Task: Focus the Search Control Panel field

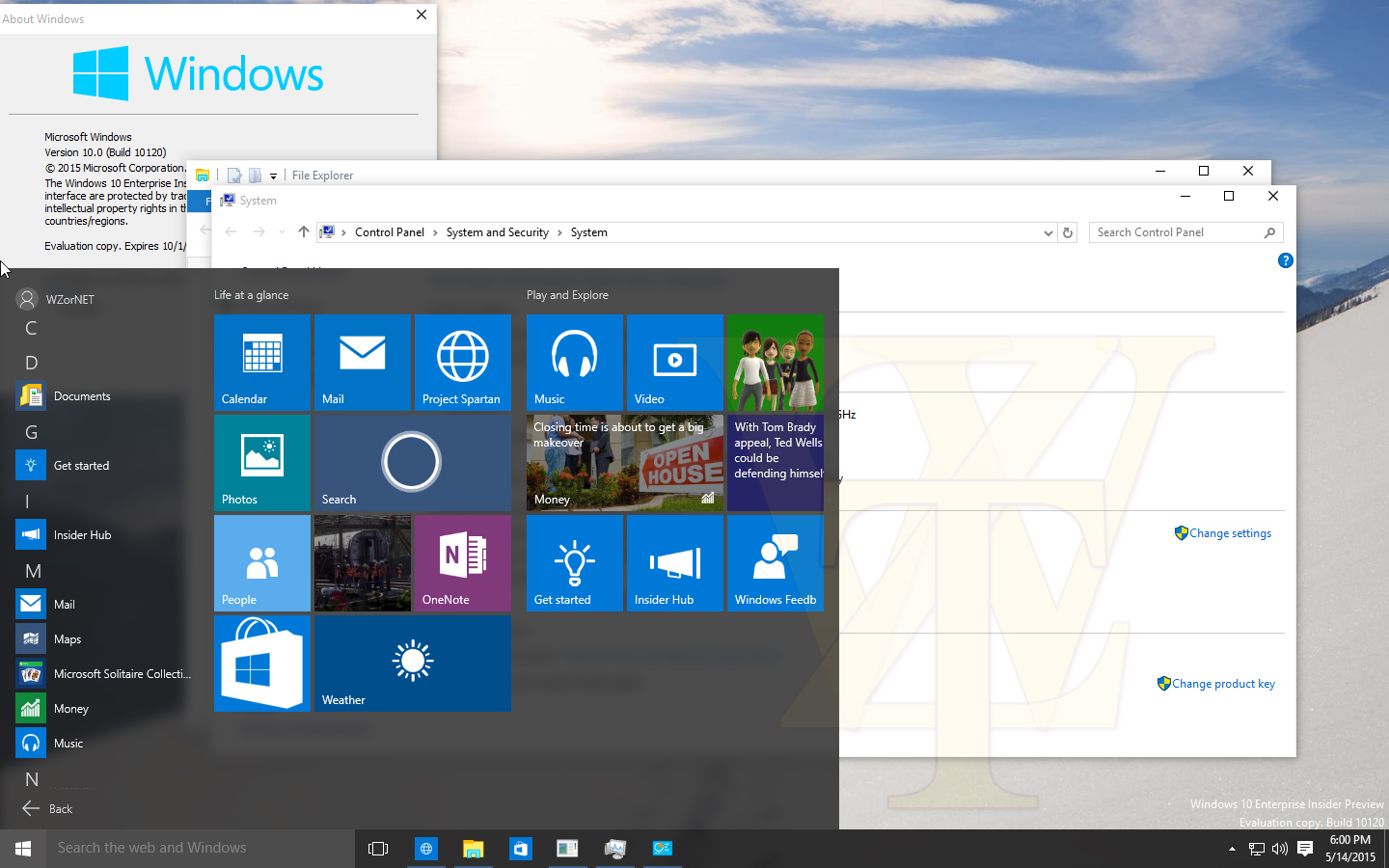Action: coord(1185,232)
